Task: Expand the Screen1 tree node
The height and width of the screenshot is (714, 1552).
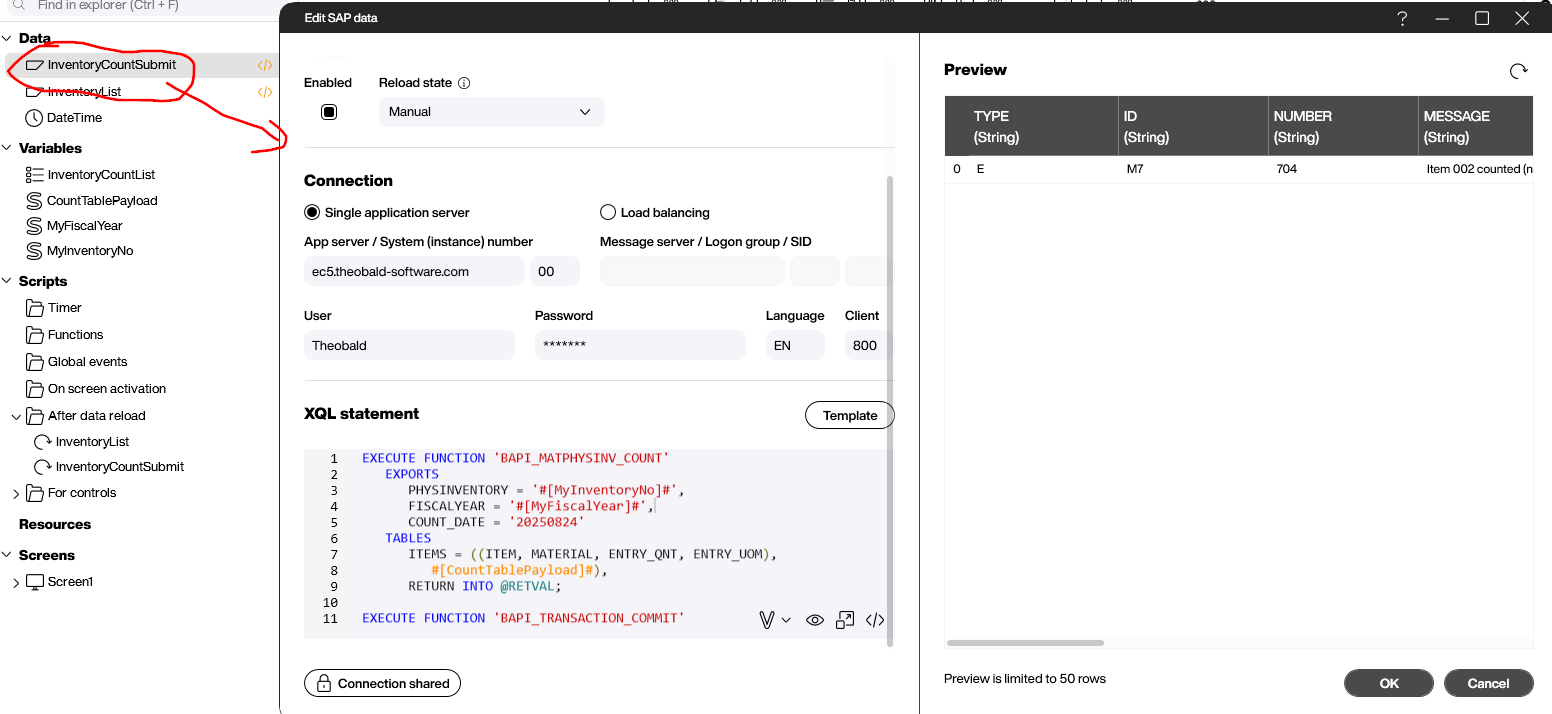Action: [16, 582]
